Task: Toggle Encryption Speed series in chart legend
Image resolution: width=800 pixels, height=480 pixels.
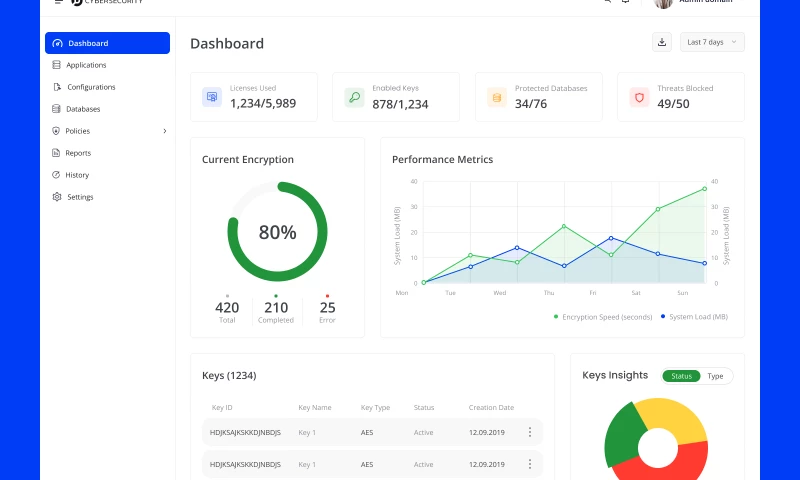Action: tap(603, 317)
